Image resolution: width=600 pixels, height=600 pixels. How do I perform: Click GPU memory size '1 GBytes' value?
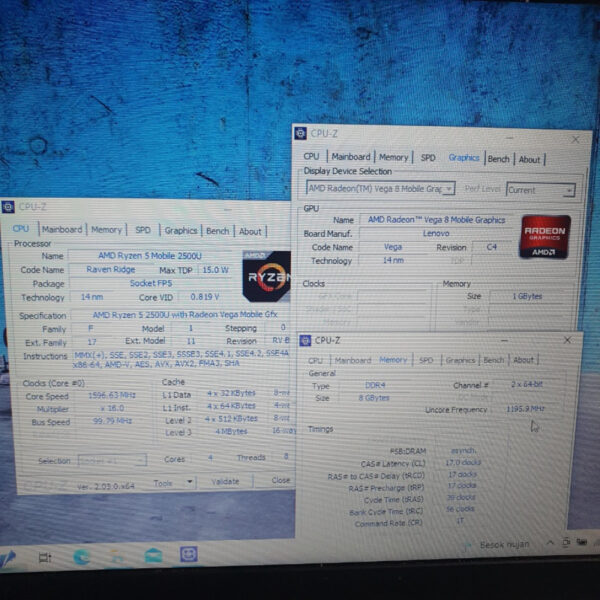[x=527, y=296]
